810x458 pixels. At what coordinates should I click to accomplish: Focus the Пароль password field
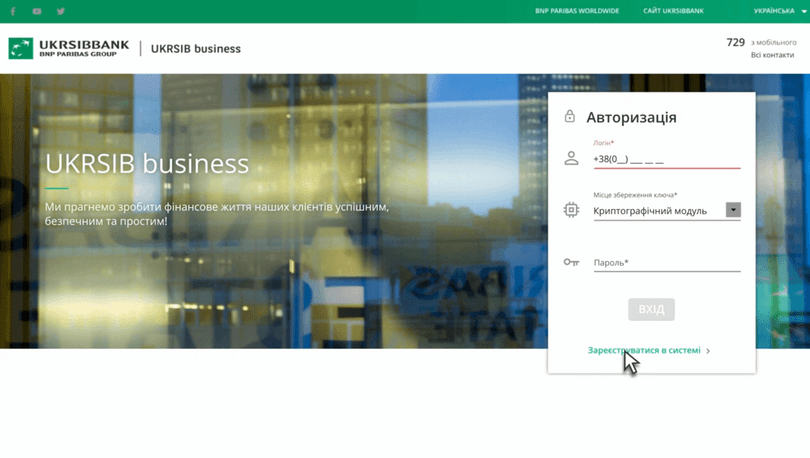[x=666, y=263]
